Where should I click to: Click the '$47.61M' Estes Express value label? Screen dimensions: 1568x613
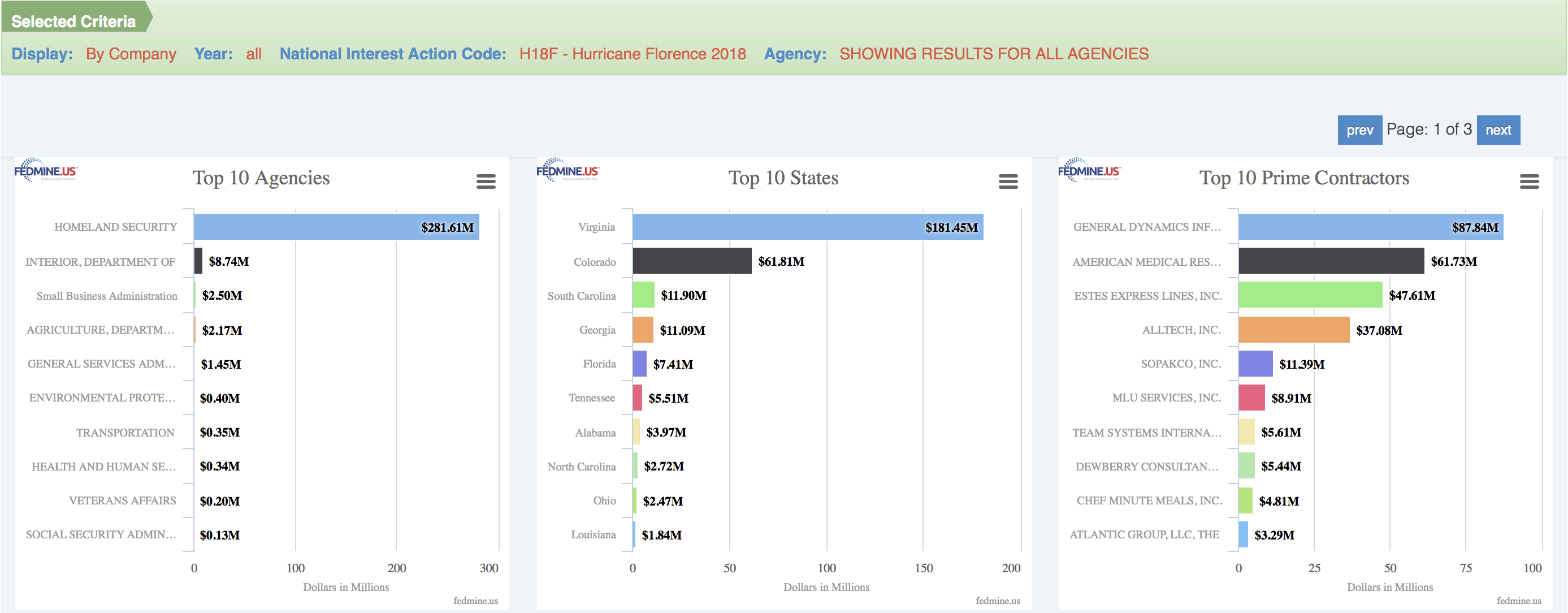tap(1411, 296)
